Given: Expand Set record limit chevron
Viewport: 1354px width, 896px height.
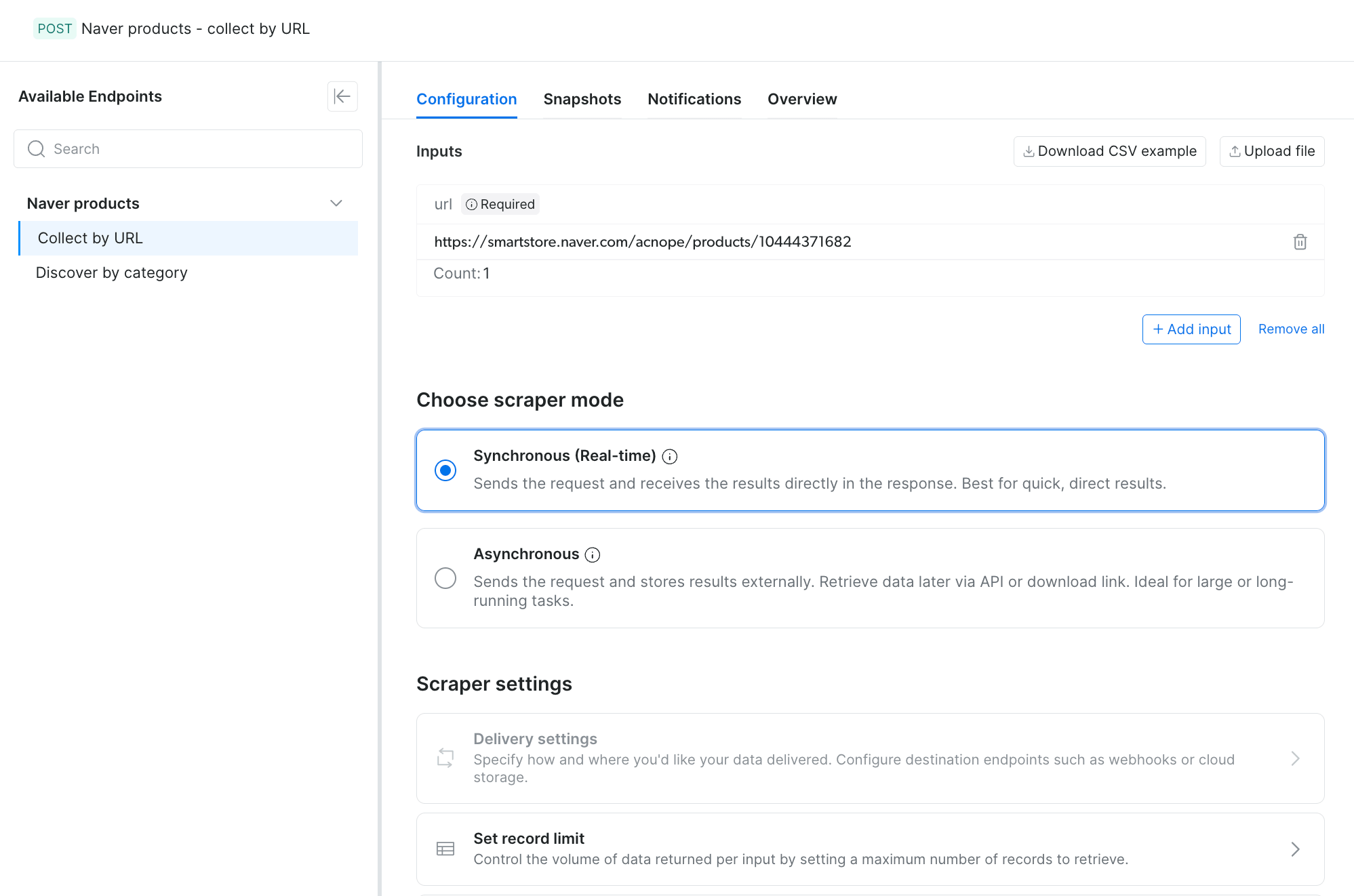Looking at the screenshot, I should tap(1295, 849).
